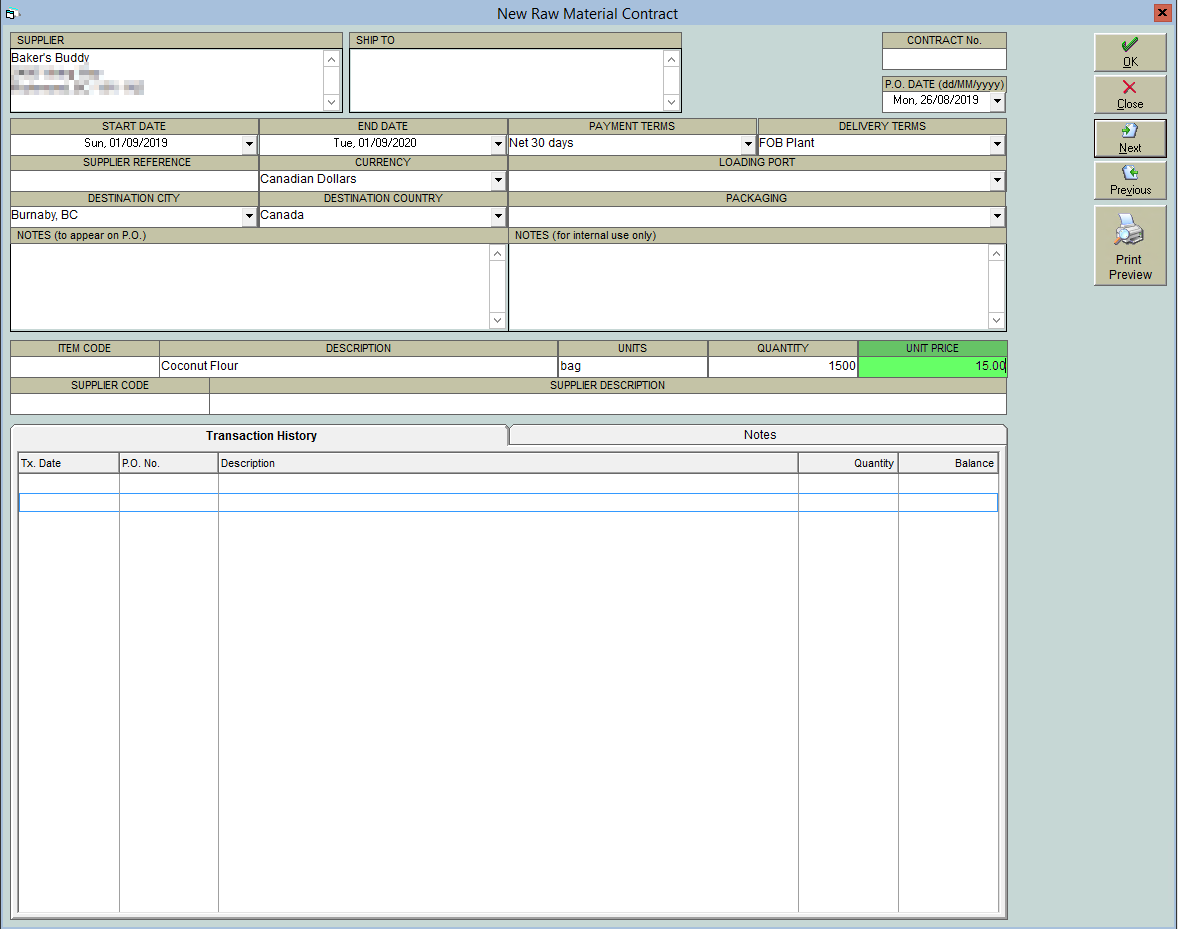
Task: Click the NOTES to appear on P.O. box
Action: tap(250, 287)
